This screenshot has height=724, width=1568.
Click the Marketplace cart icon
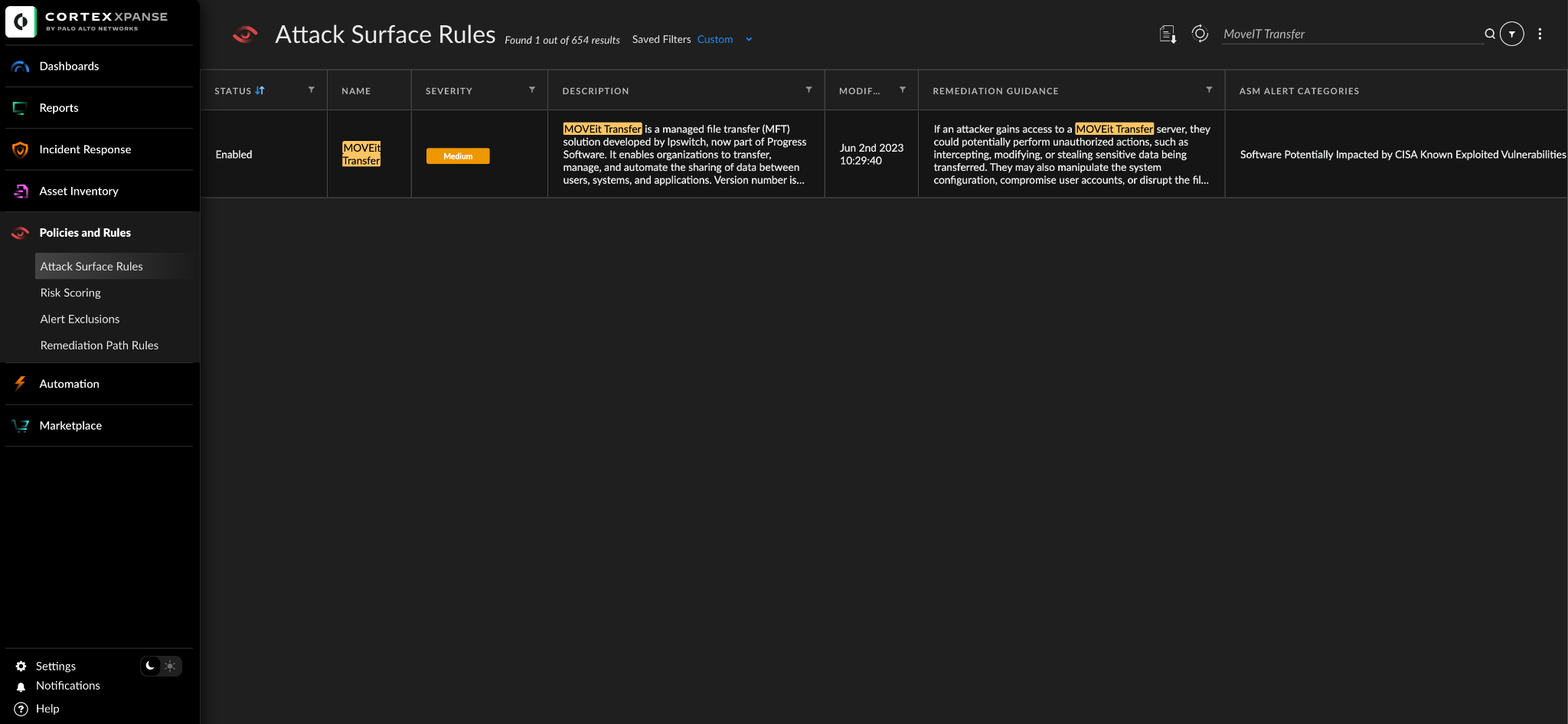click(x=21, y=426)
